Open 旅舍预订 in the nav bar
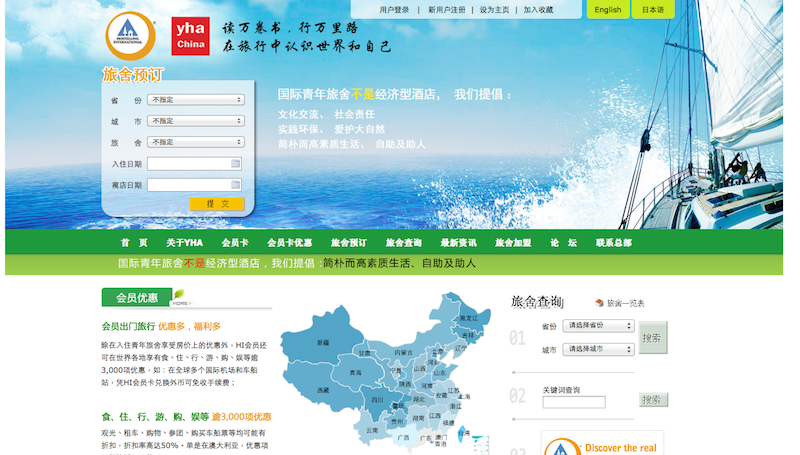The image size is (800, 455). point(348,243)
